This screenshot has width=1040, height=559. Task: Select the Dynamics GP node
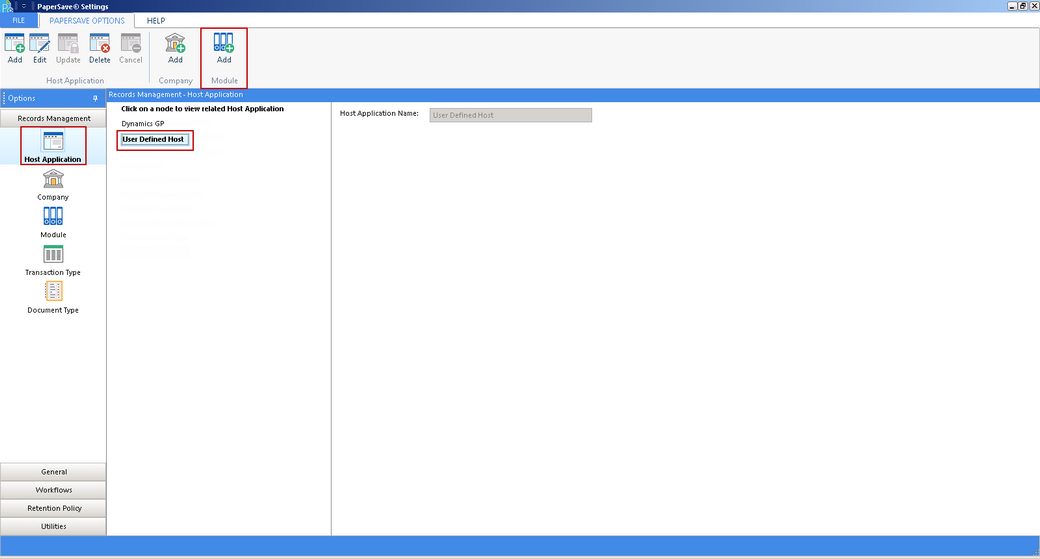pyautogui.click(x=143, y=123)
